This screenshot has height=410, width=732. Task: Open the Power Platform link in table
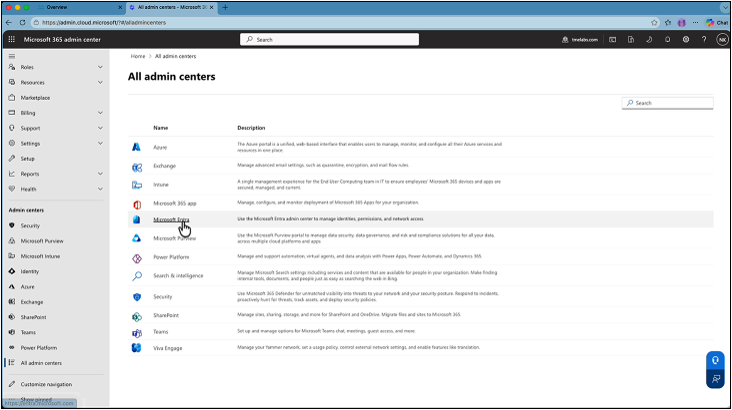171,257
